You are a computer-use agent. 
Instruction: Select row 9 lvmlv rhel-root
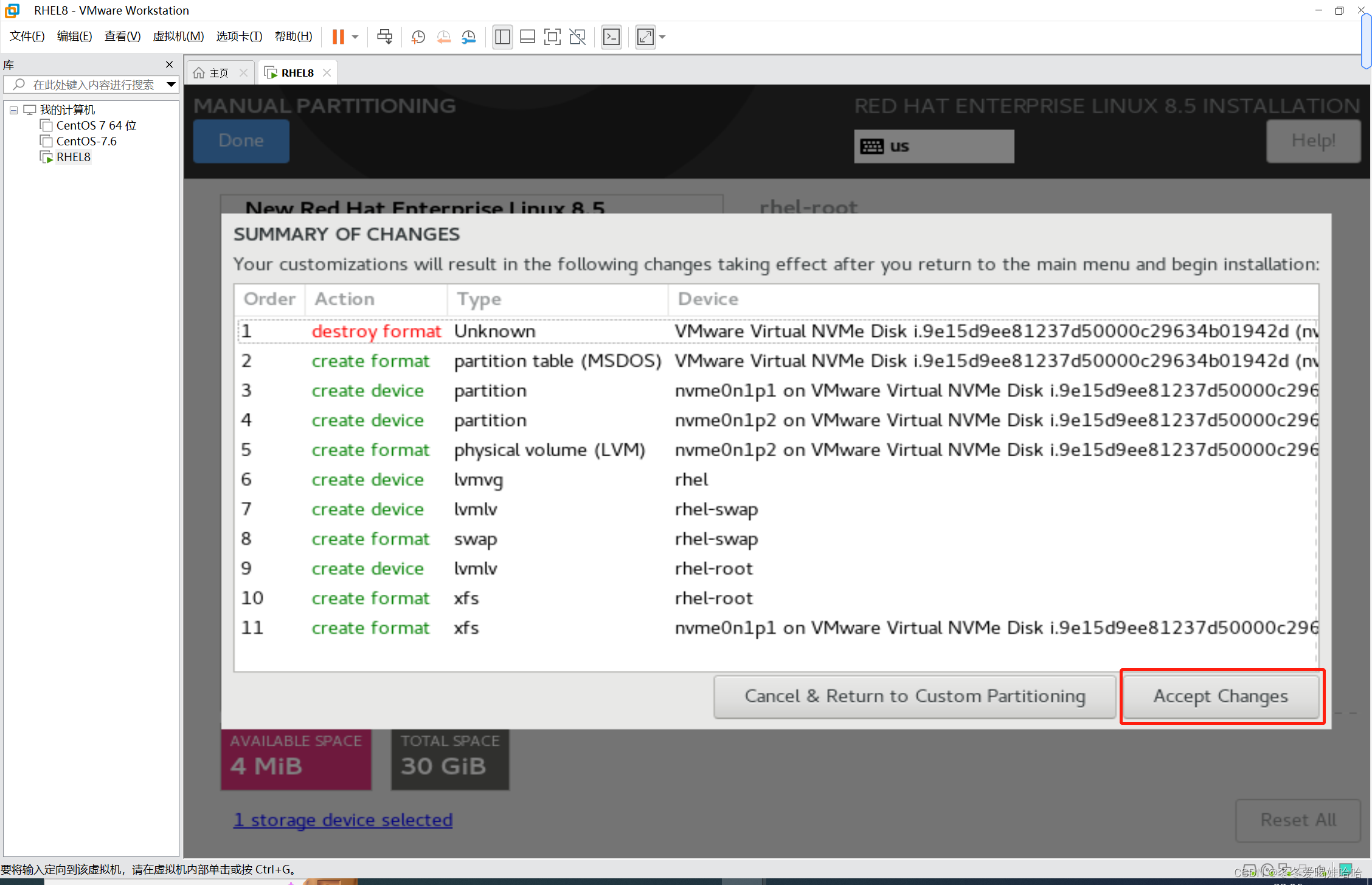777,569
